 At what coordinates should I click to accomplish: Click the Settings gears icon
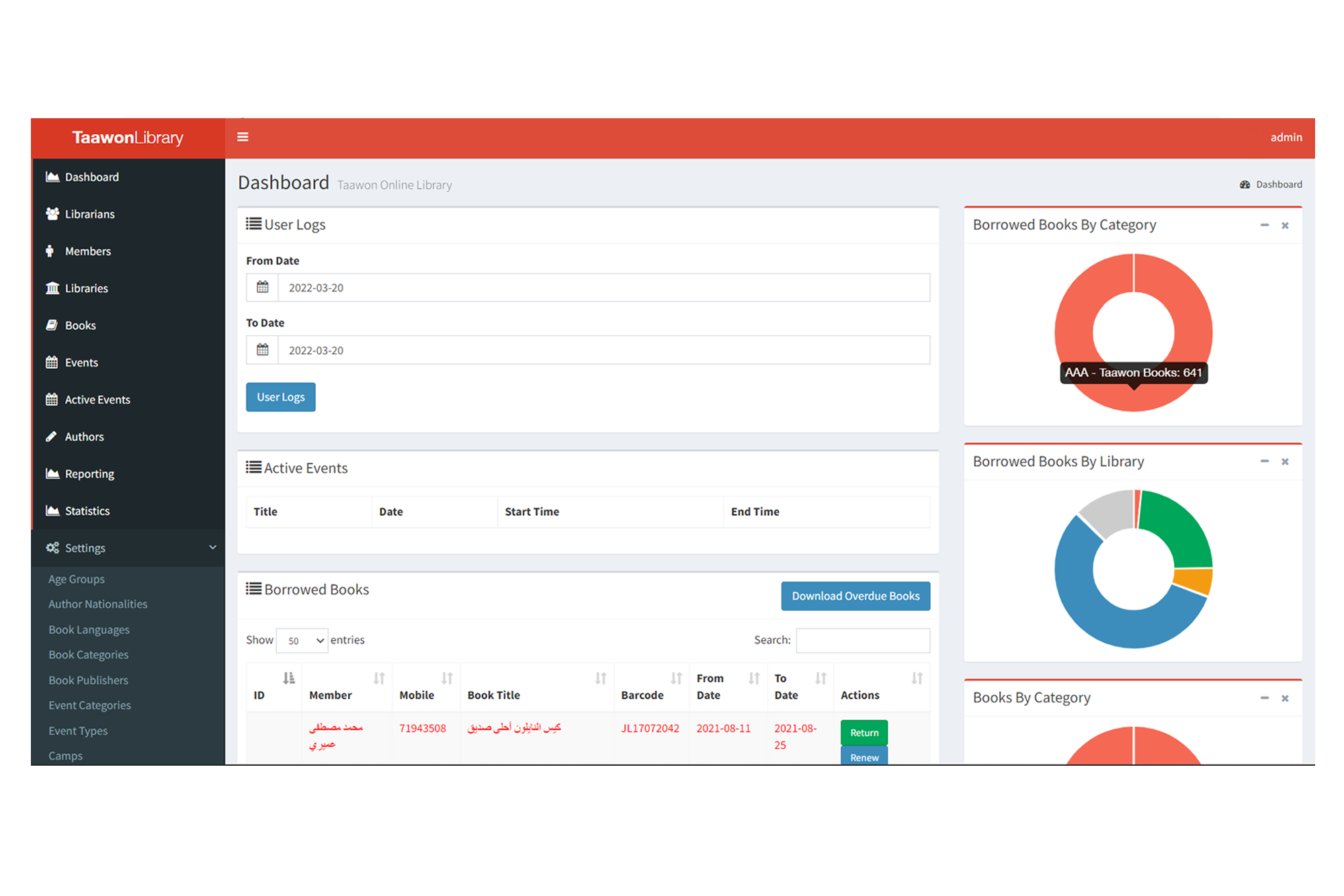tap(52, 547)
